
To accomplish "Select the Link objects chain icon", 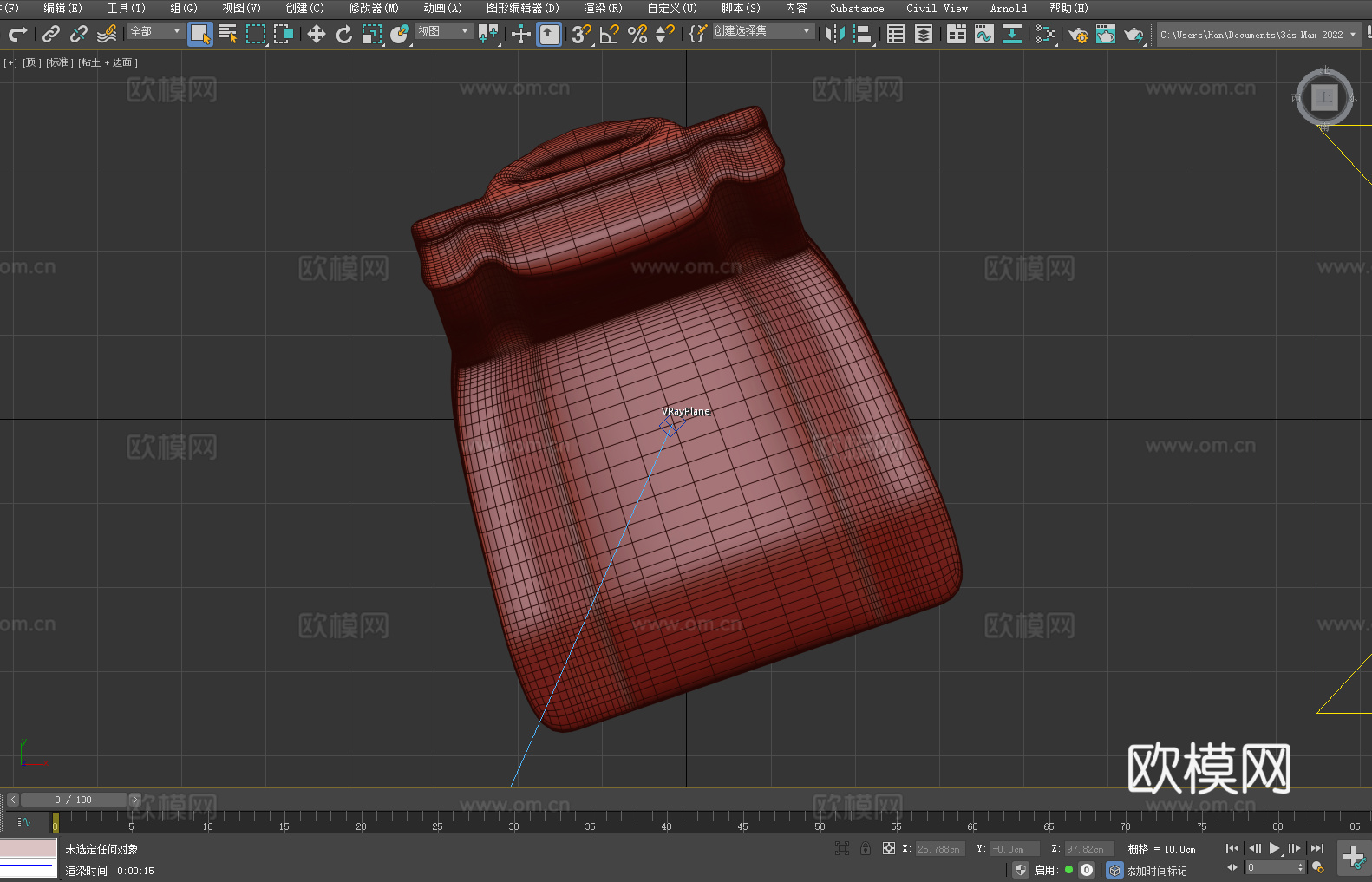I will pos(51,34).
